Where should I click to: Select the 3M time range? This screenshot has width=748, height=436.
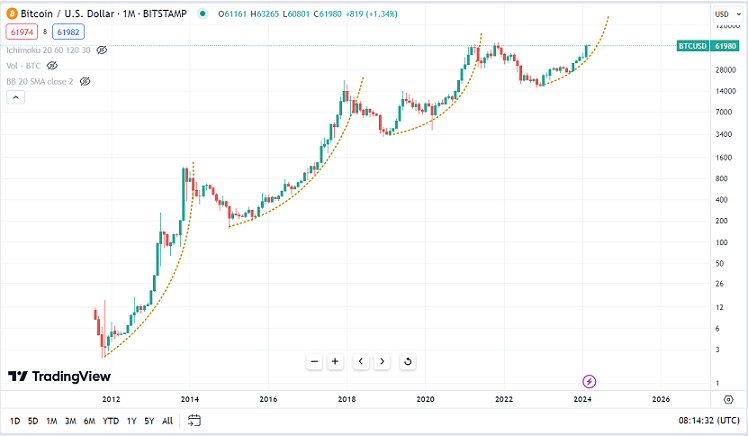(x=71, y=421)
